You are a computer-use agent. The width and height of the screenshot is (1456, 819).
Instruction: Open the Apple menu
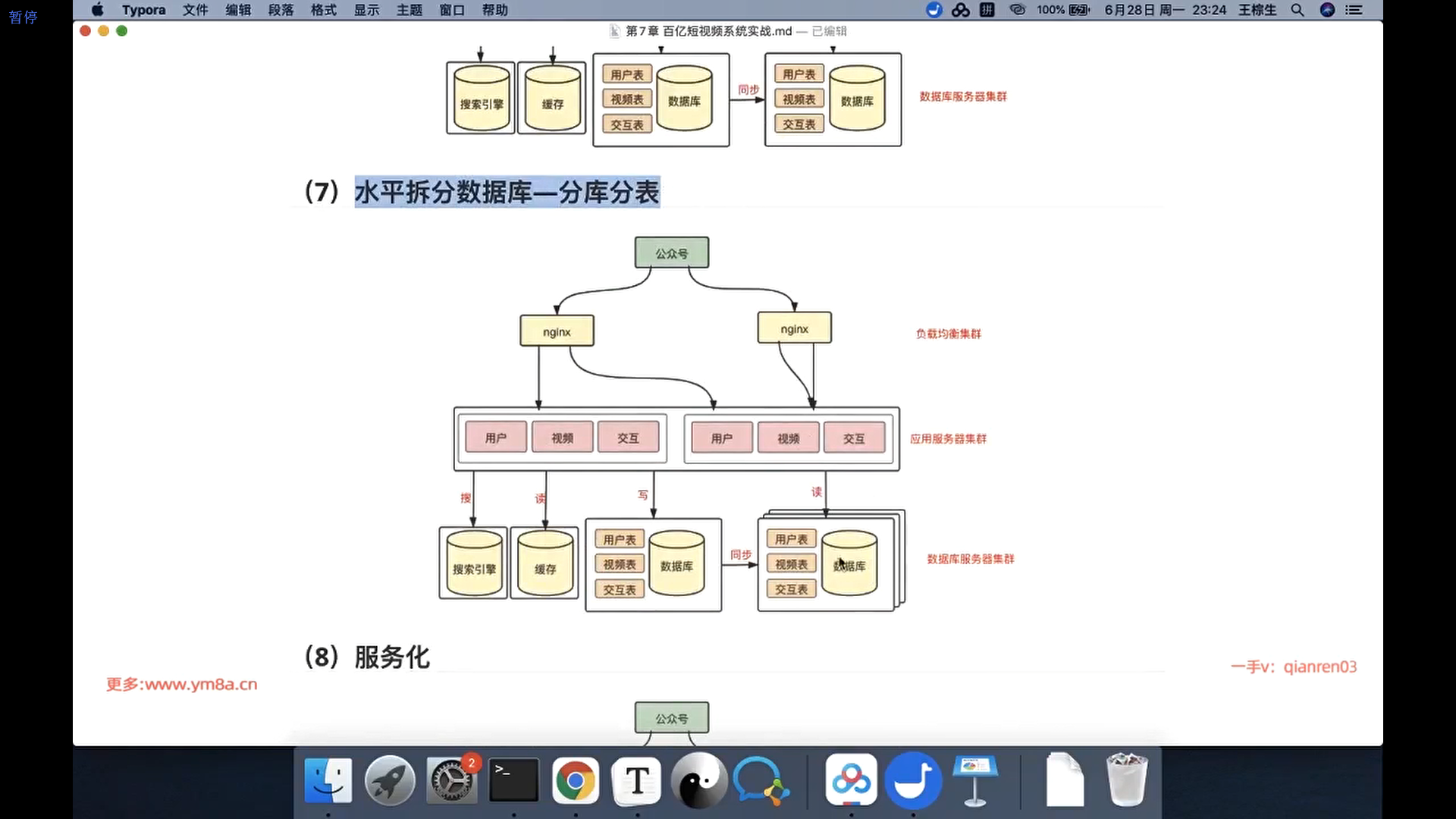click(x=98, y=10)
